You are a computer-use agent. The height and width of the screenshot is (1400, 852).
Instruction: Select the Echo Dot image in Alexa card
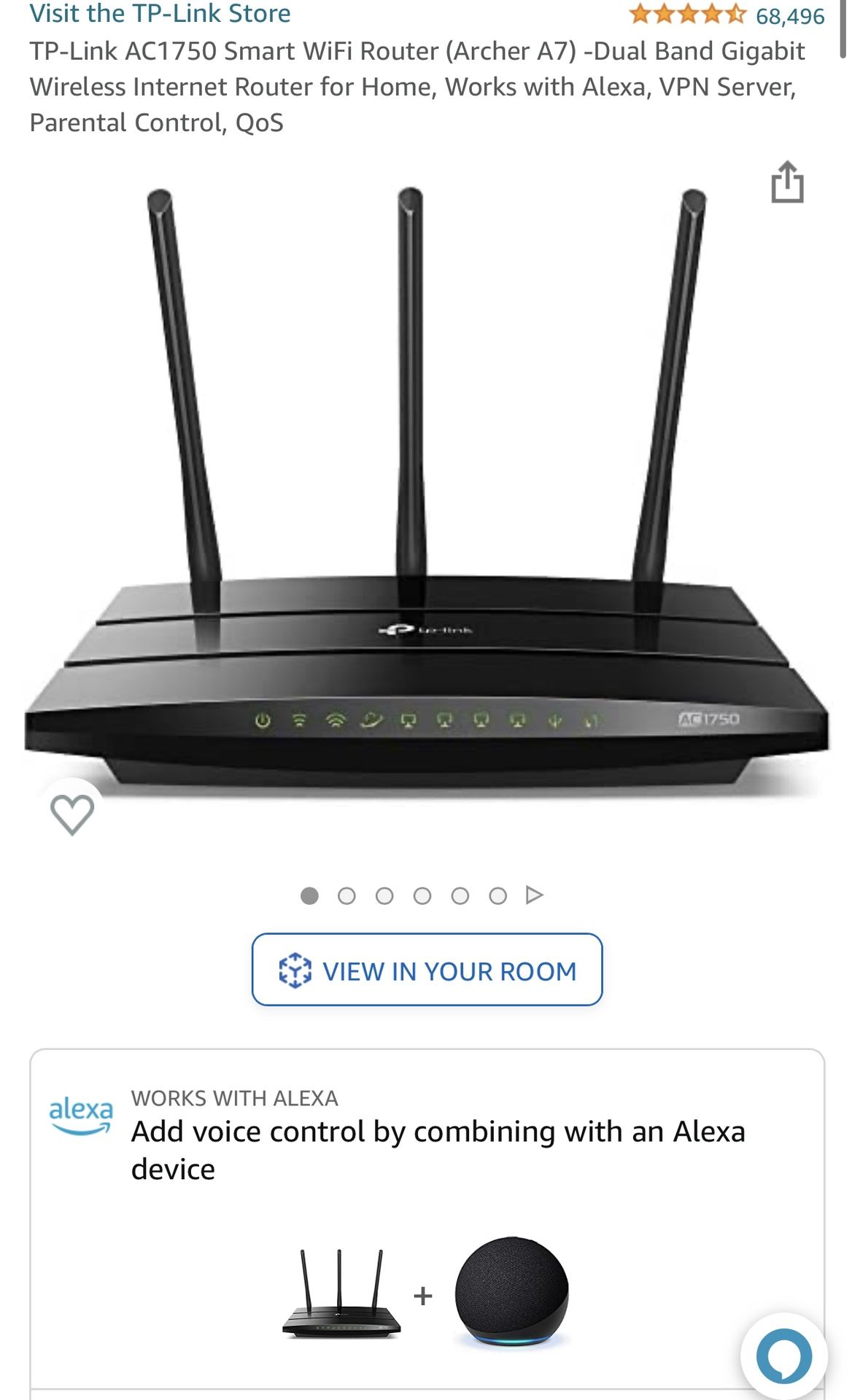[x=511, y=1291]
